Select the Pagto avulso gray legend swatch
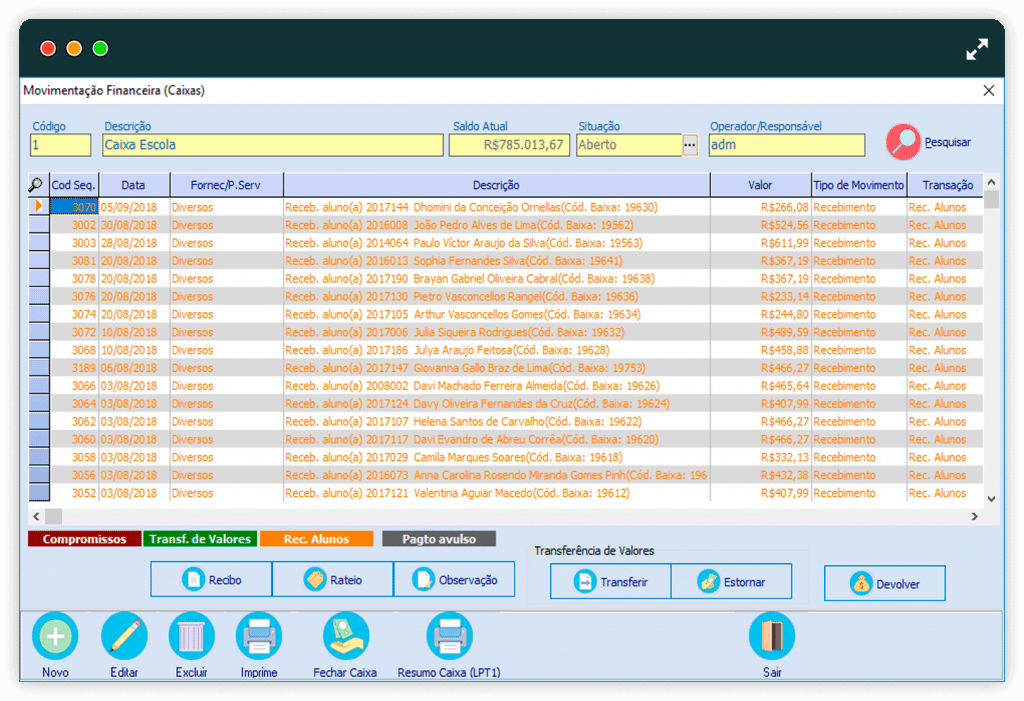Image resolution: width=1024 pixels, height=701 pixels. click(x=439, y=539)
